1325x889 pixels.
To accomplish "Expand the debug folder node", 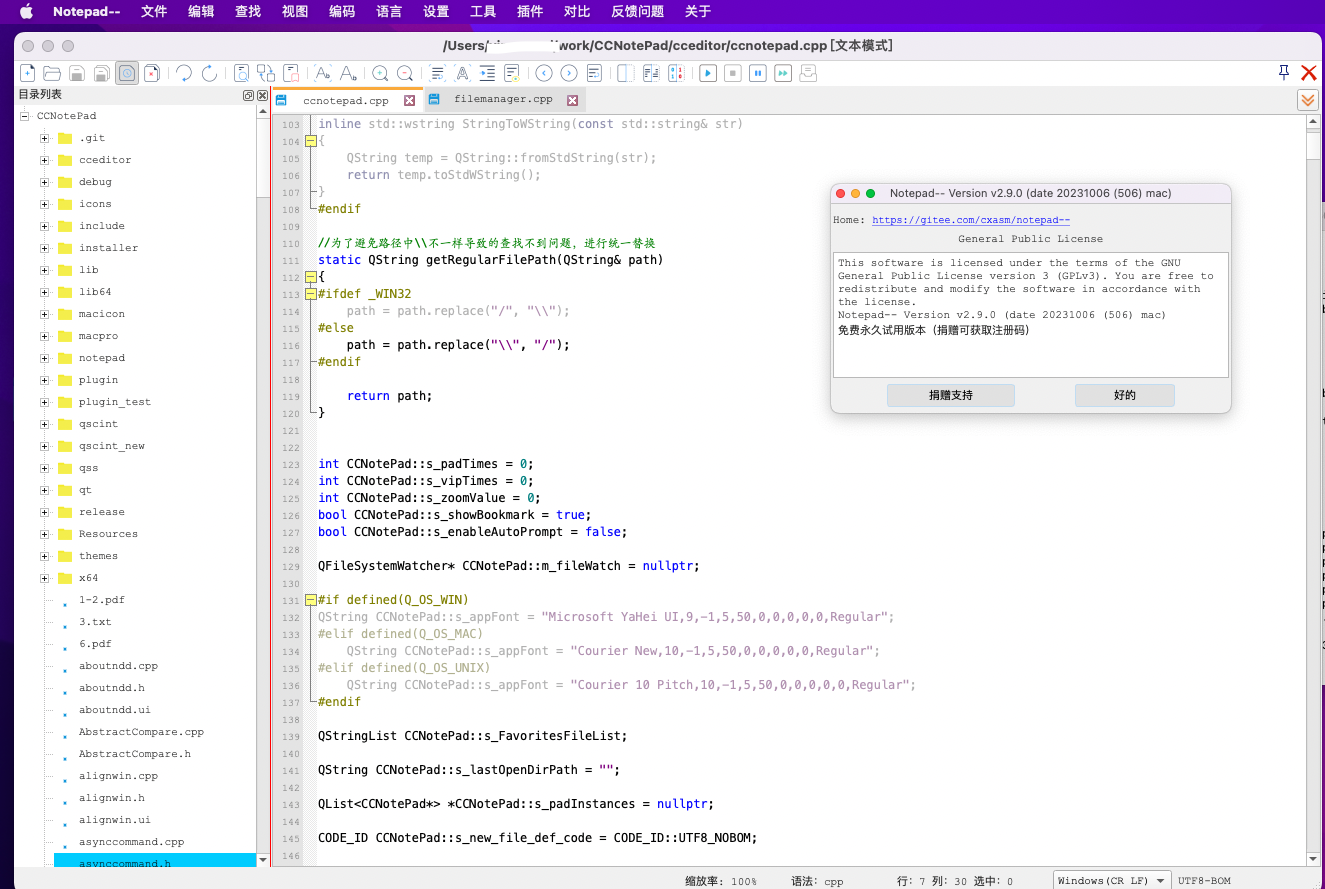I will coord(45,182).
